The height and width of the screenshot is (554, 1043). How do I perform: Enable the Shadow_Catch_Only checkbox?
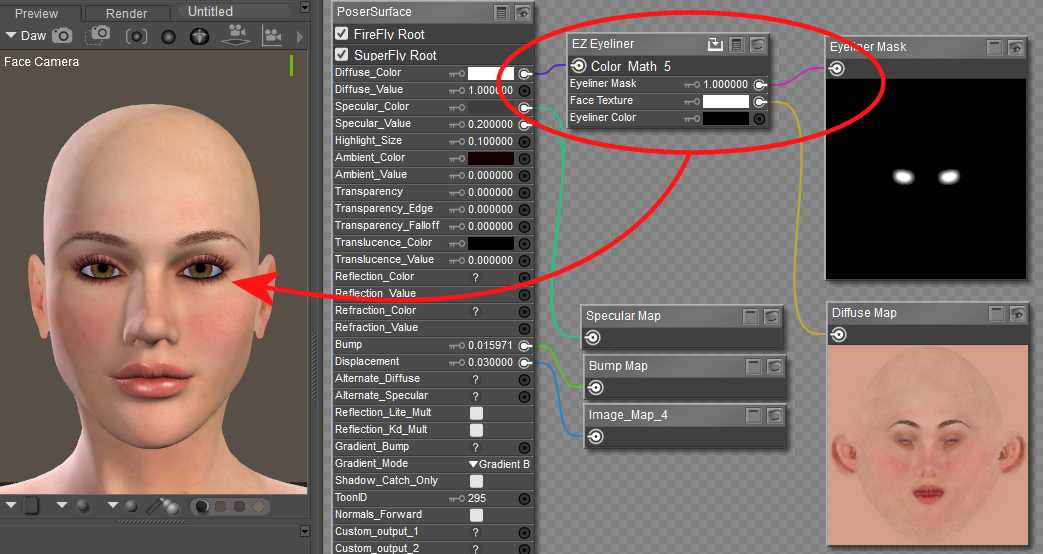(x=477, y=481)
